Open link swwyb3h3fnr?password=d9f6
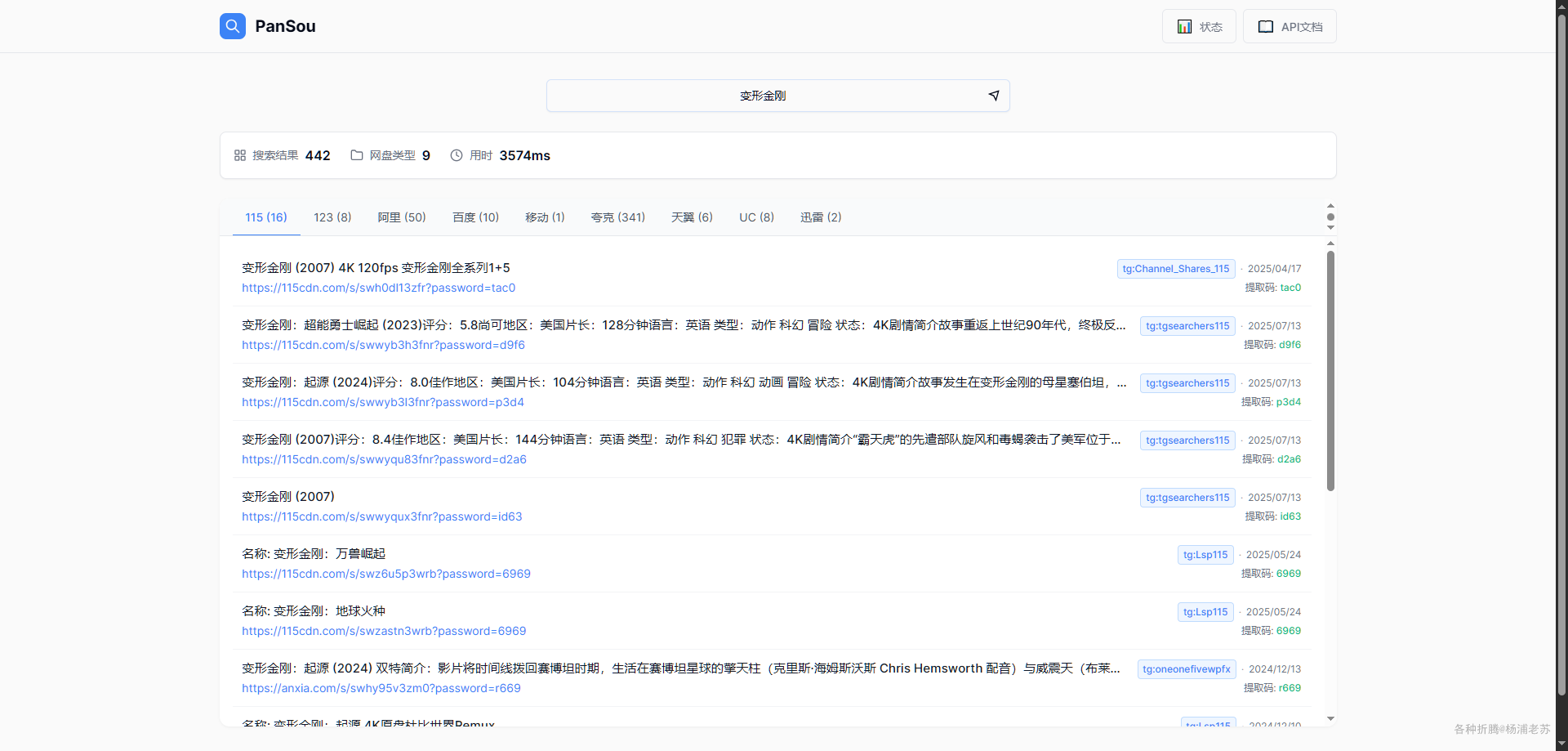Screen dimensions: 1568x751 tap(383, 345)
